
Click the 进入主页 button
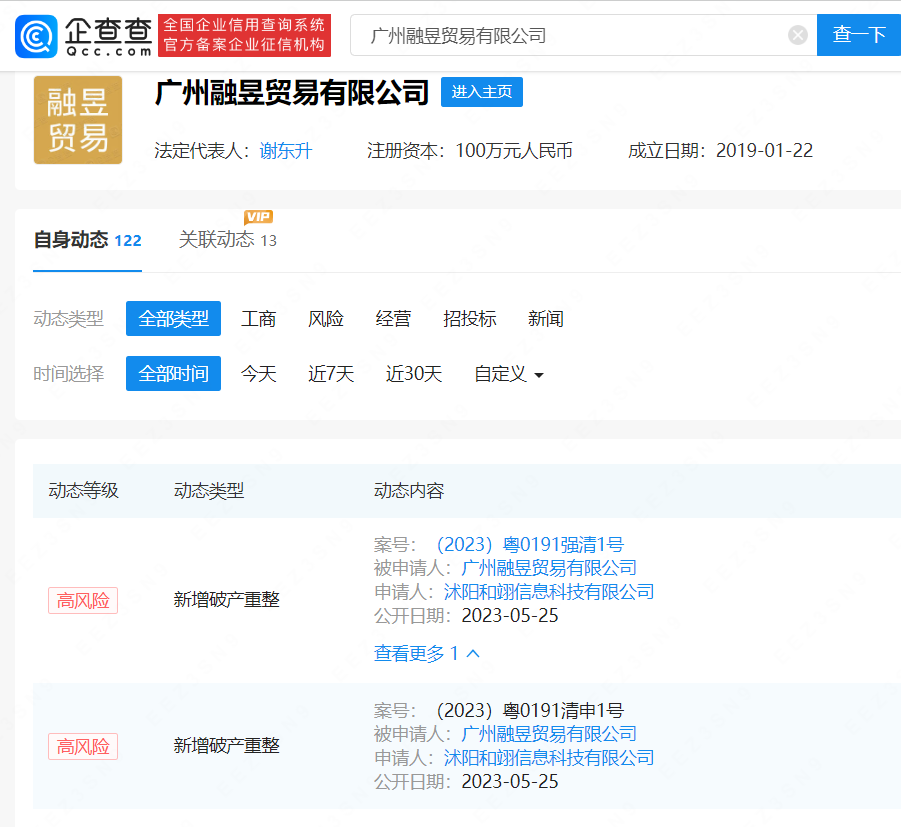tap(482, 92)
